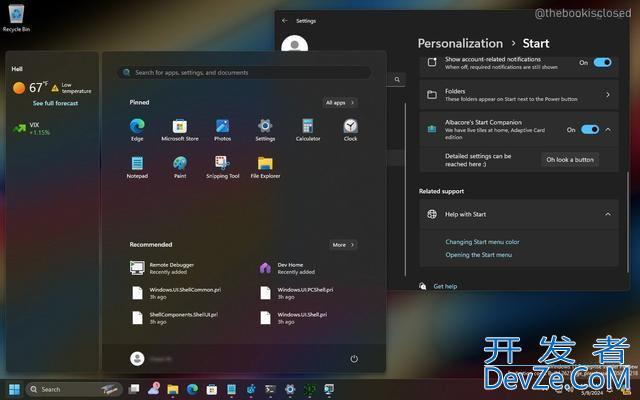Open Edge on the taskbar

point(192,389)
